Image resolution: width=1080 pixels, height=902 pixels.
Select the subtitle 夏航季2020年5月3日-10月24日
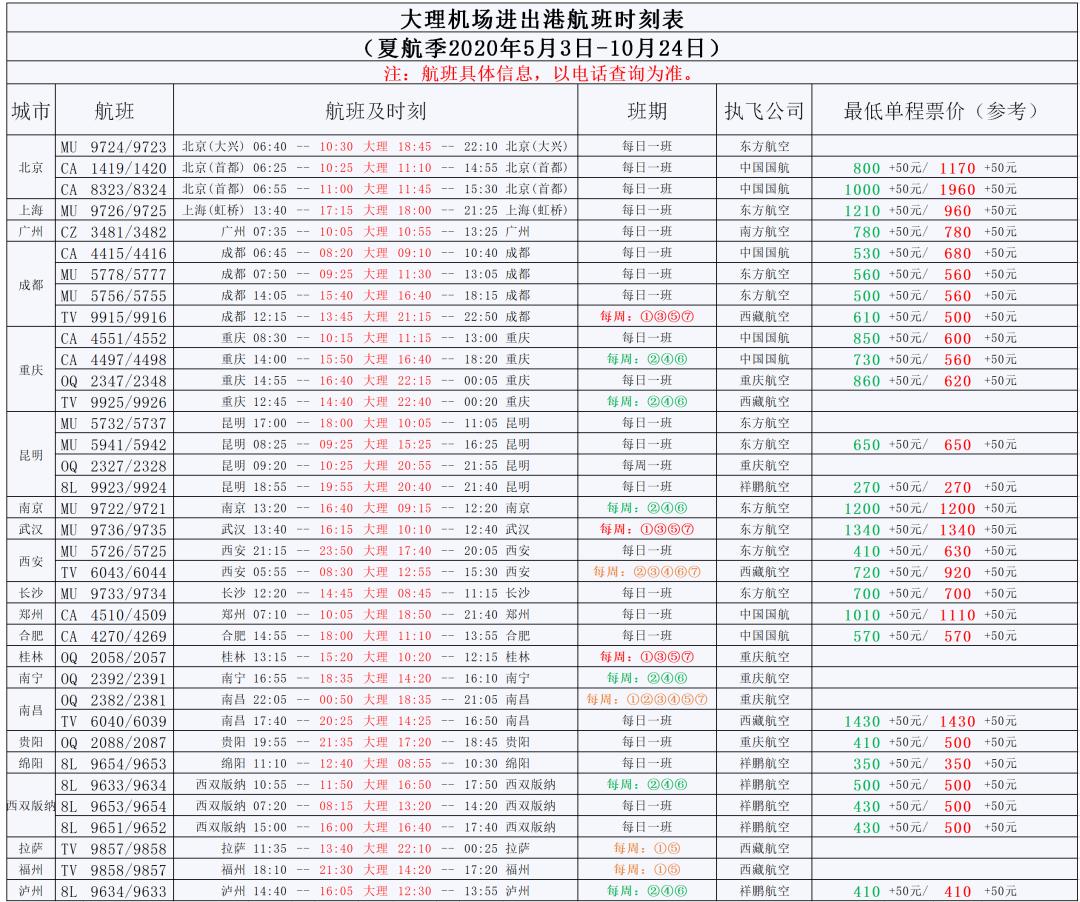tap(540, 47)
